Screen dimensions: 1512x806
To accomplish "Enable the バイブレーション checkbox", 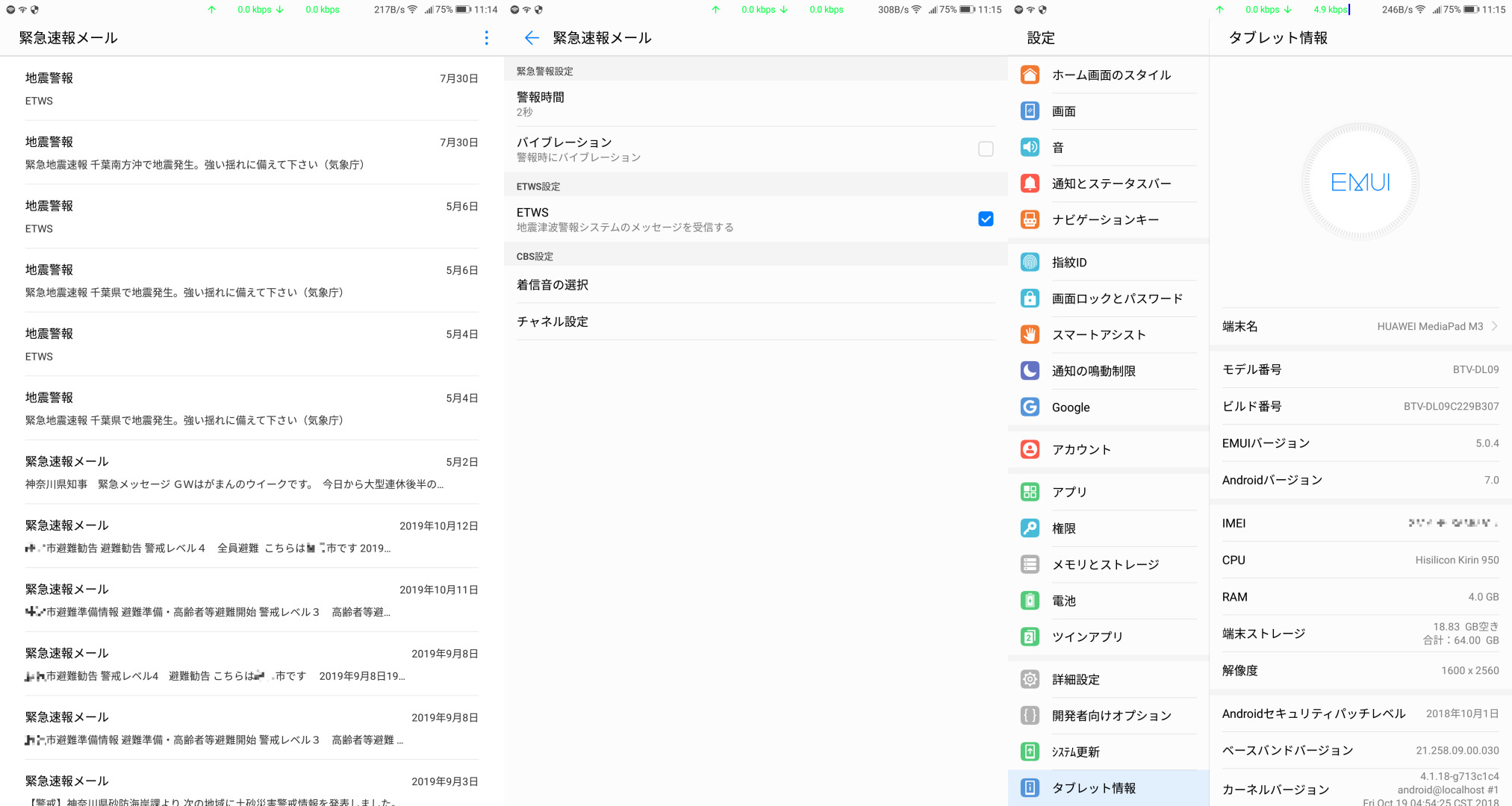I will tap(986, 149).
